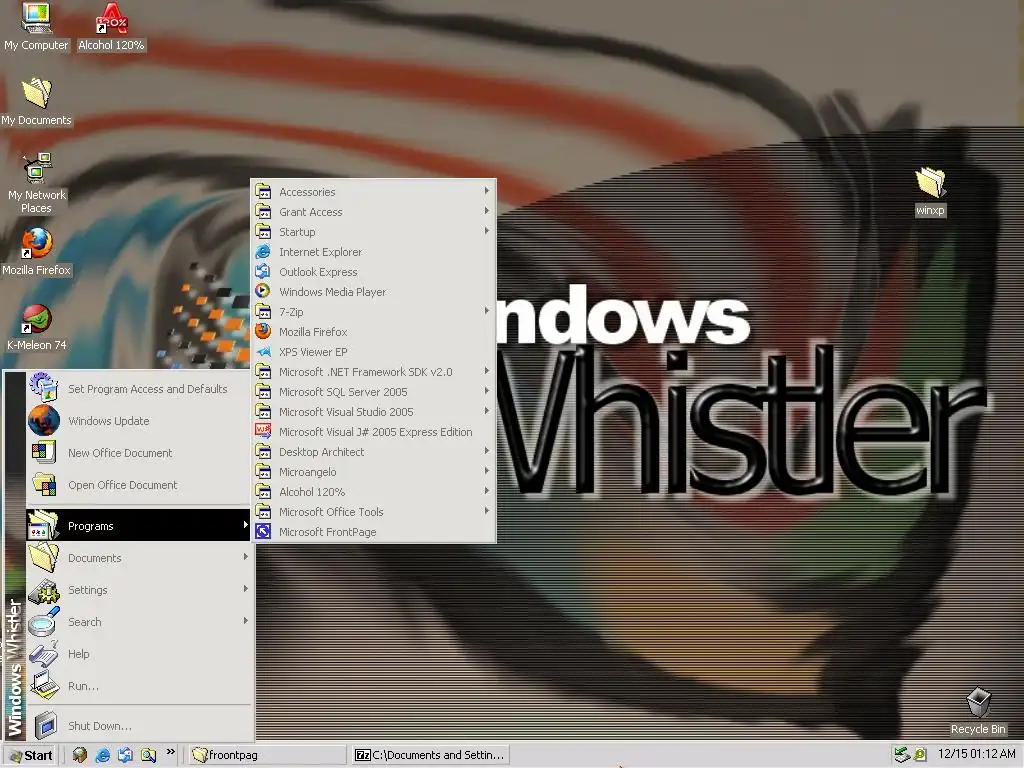Show more Quick Launch items via chevron
Viewport: 1024px width, 768px height.
[x=170, y=752]
